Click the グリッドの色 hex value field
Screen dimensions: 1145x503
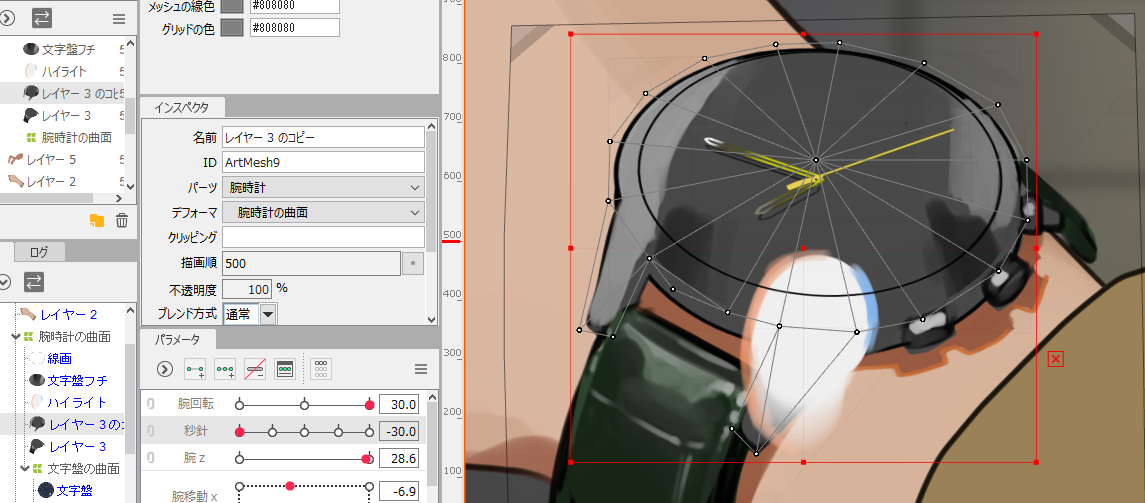(294, 28)
